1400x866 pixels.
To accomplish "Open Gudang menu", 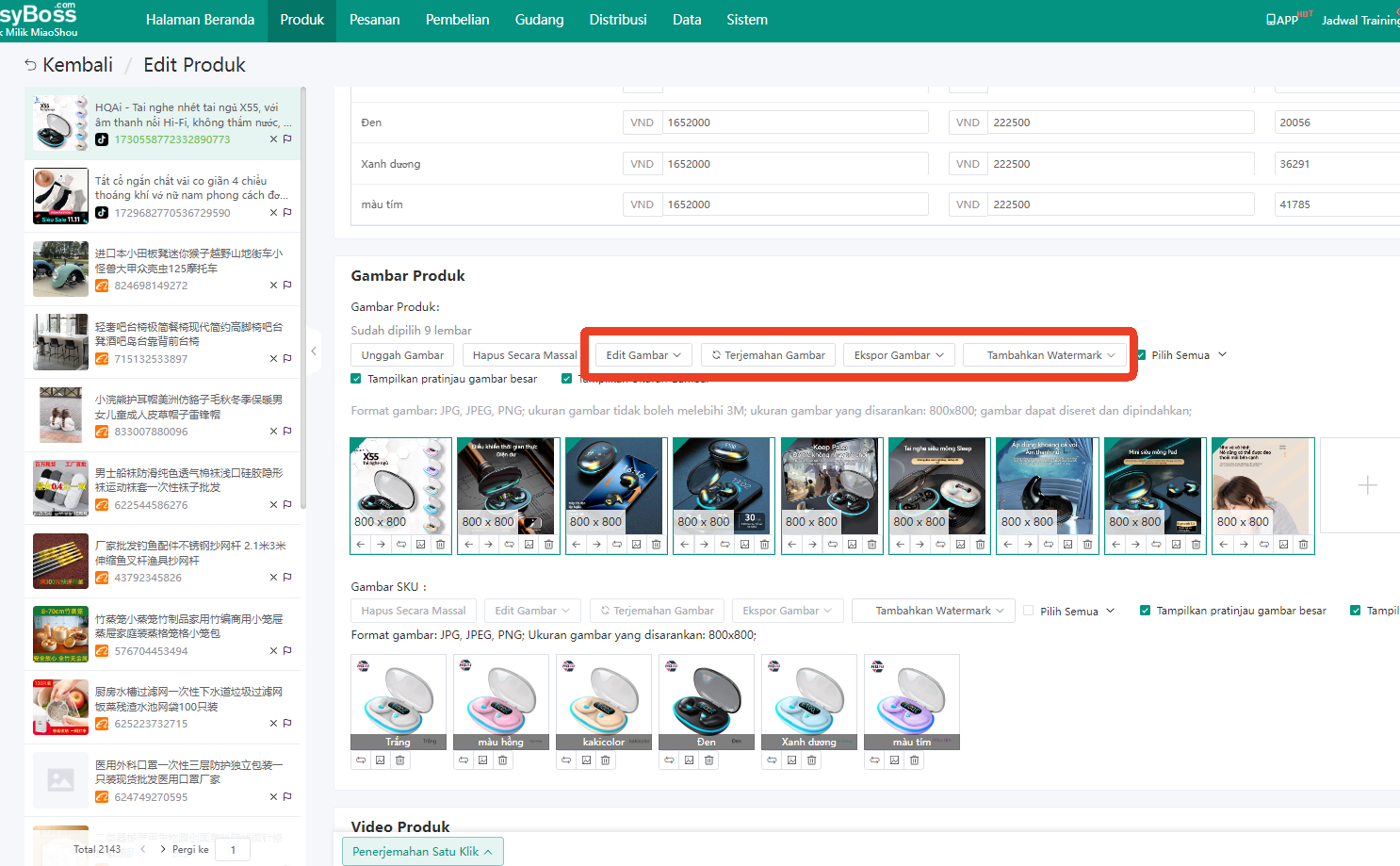I will click(539, 20).
